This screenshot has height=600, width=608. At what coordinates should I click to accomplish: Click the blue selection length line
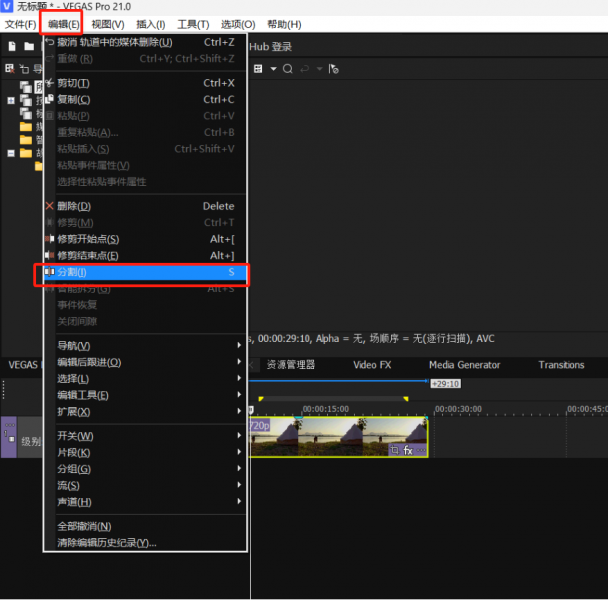339,381
